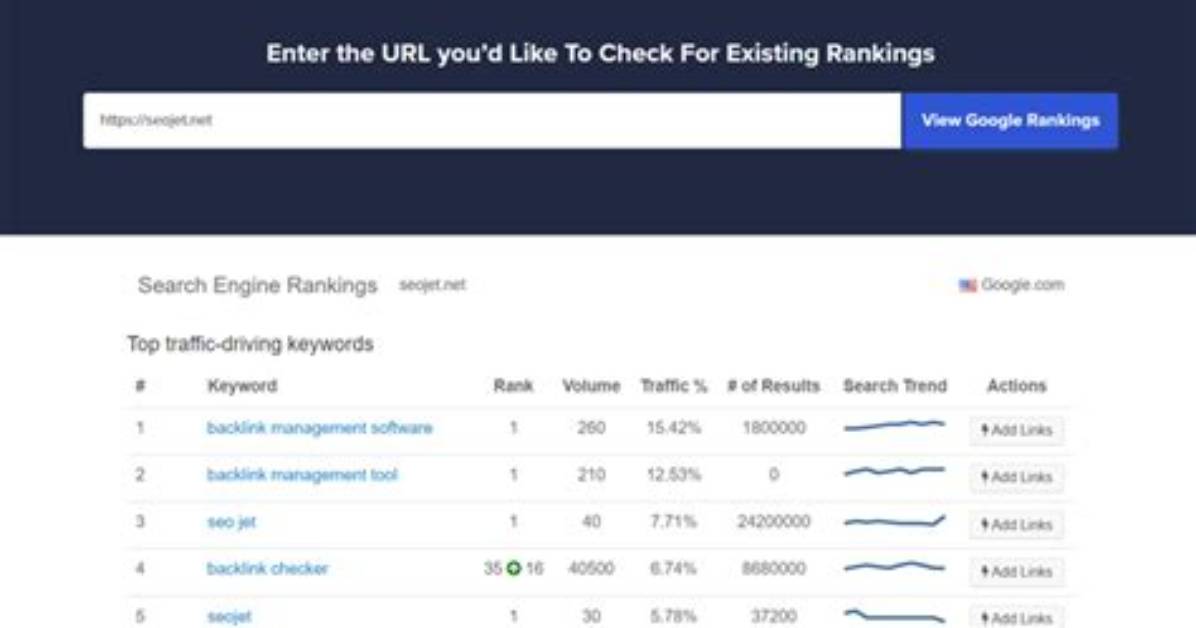Add Links for backlink management tool
The width and height of the screenshot is (1196, 628).
(1017, 477)
